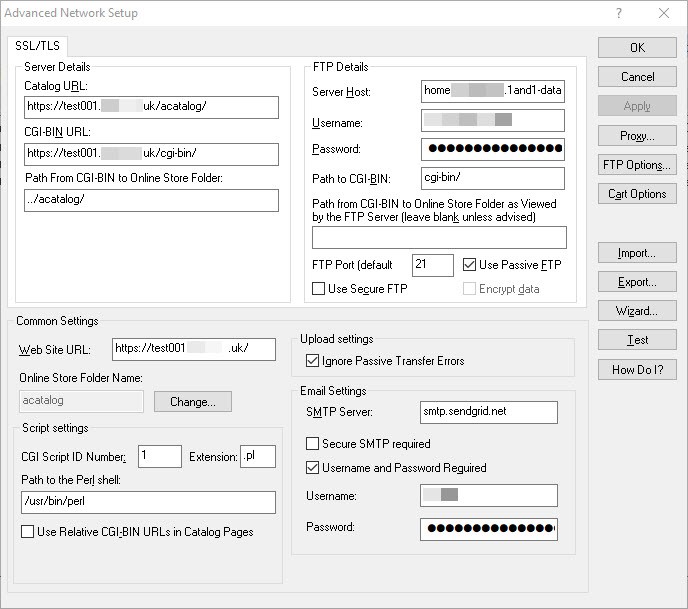The height and width of the screenshot is (609, 688).
Task: Uncheck Ignore Passive Transfer Errors
Action: click(312, 360)
